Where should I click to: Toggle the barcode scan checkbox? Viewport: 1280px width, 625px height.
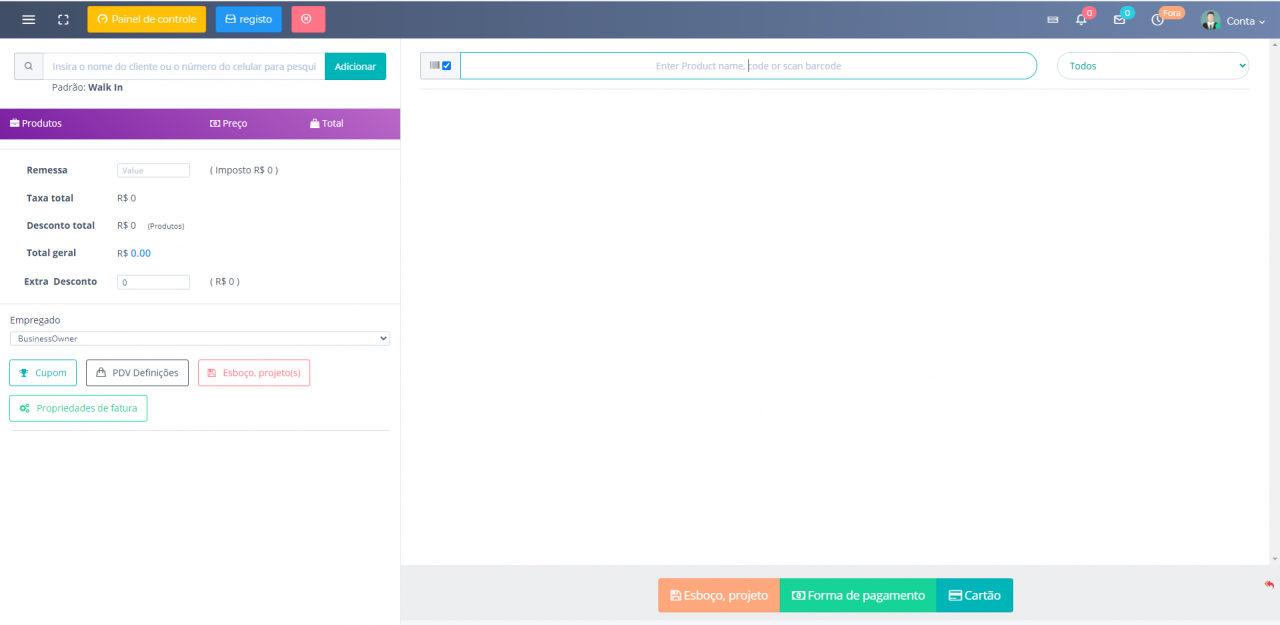(x=446, y=66)
